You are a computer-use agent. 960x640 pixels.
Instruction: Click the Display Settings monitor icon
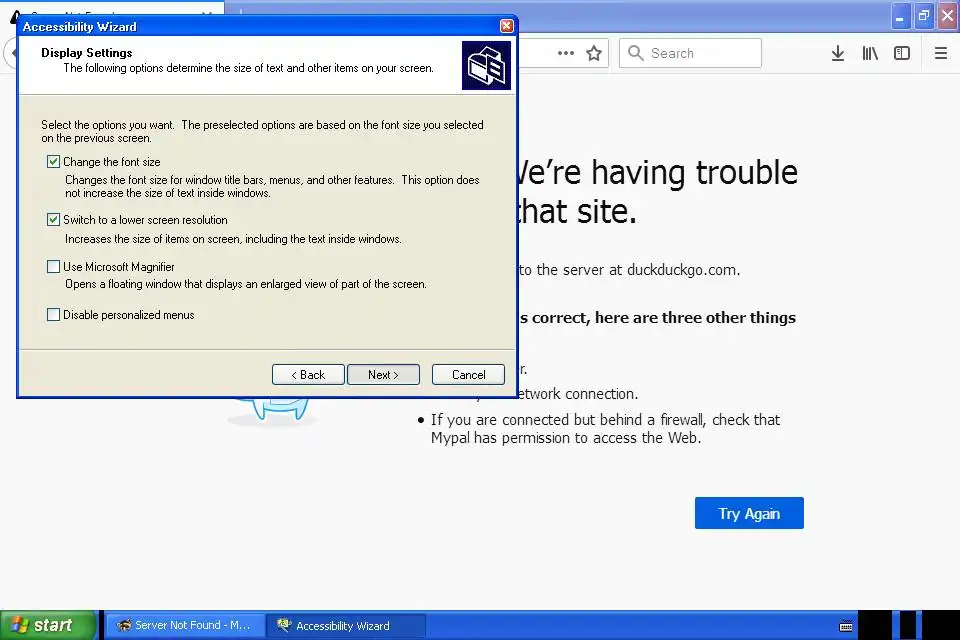[x=486, y=66]
